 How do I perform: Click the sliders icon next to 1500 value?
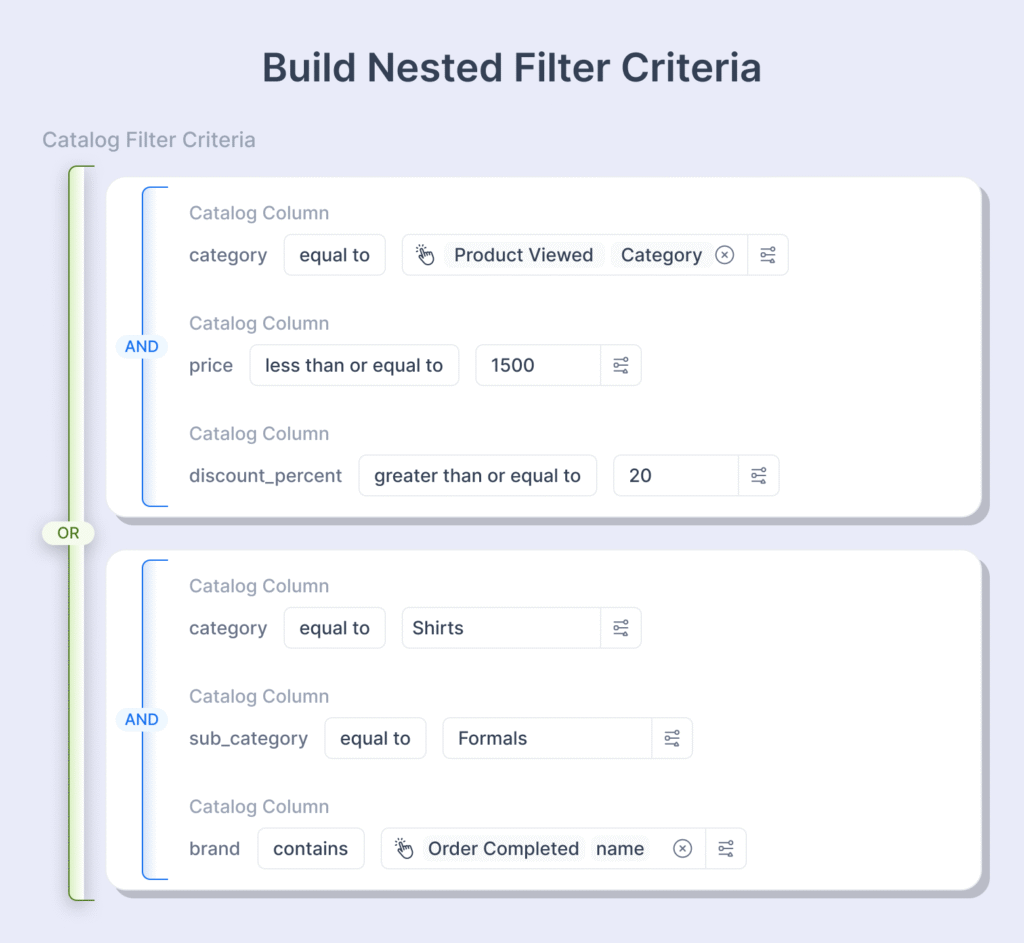point(620,365)
